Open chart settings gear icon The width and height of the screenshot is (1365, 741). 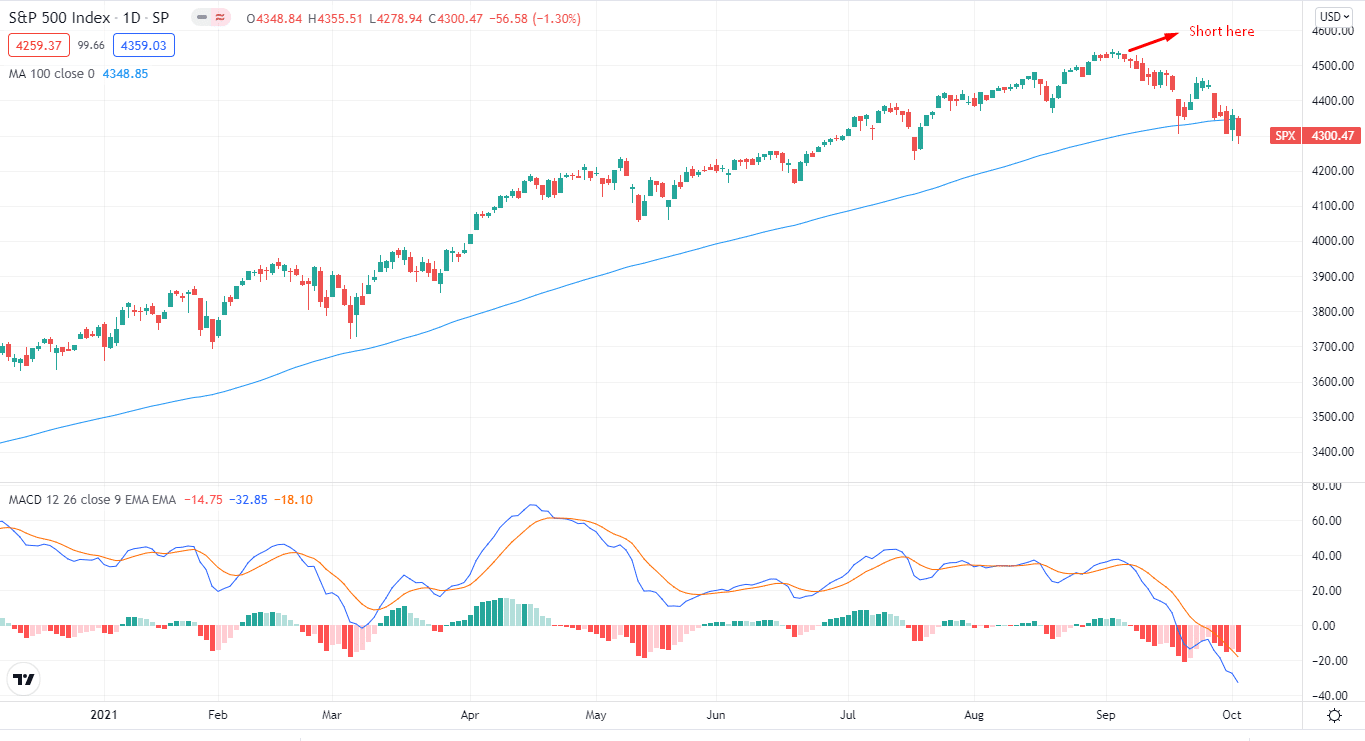[1334, 715]
